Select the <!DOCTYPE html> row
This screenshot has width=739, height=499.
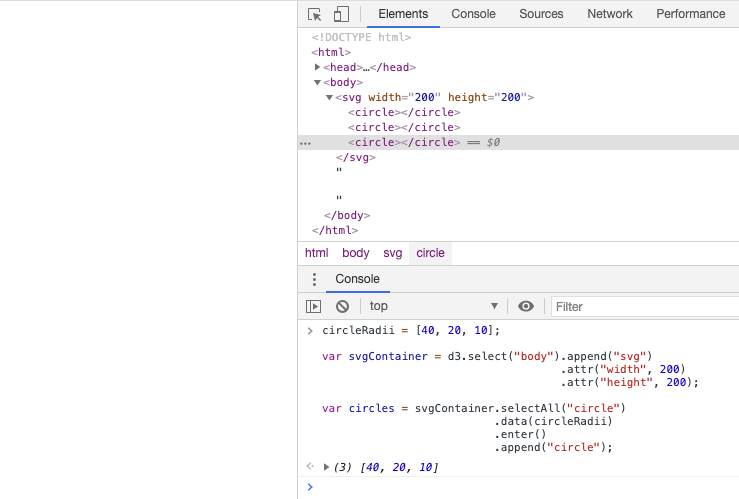(361, 37)
